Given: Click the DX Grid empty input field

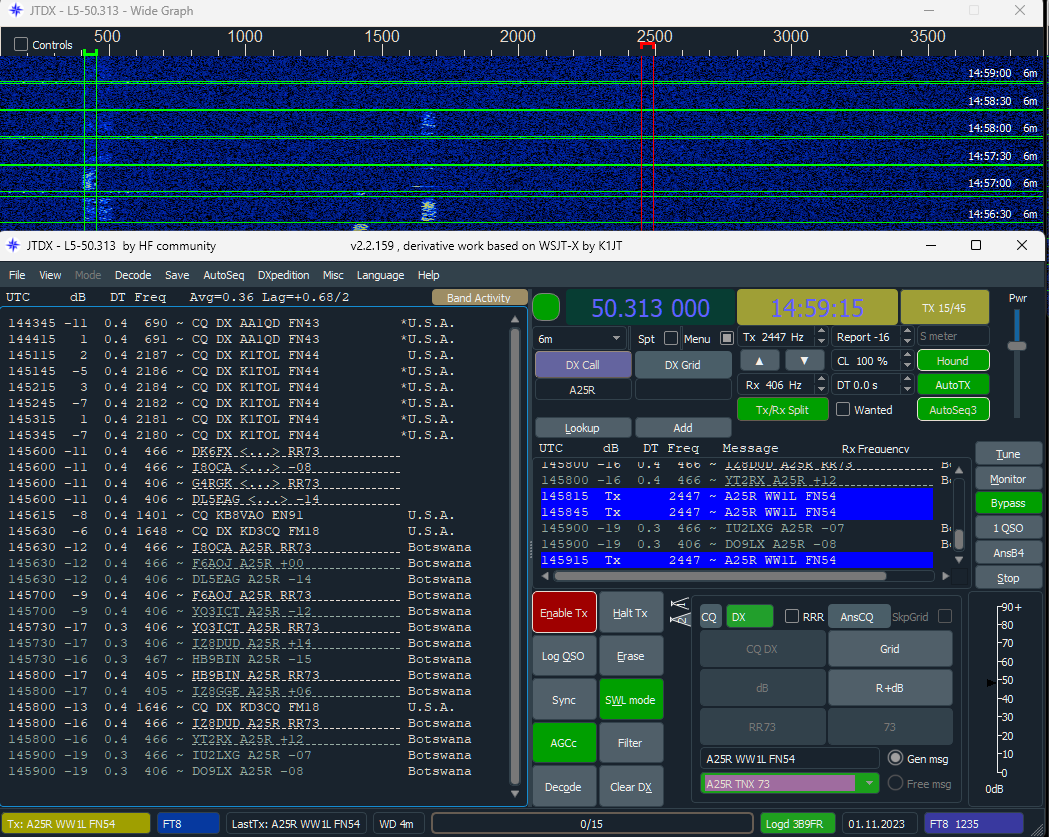Looking at the screenshot, I should pos(682,389).
